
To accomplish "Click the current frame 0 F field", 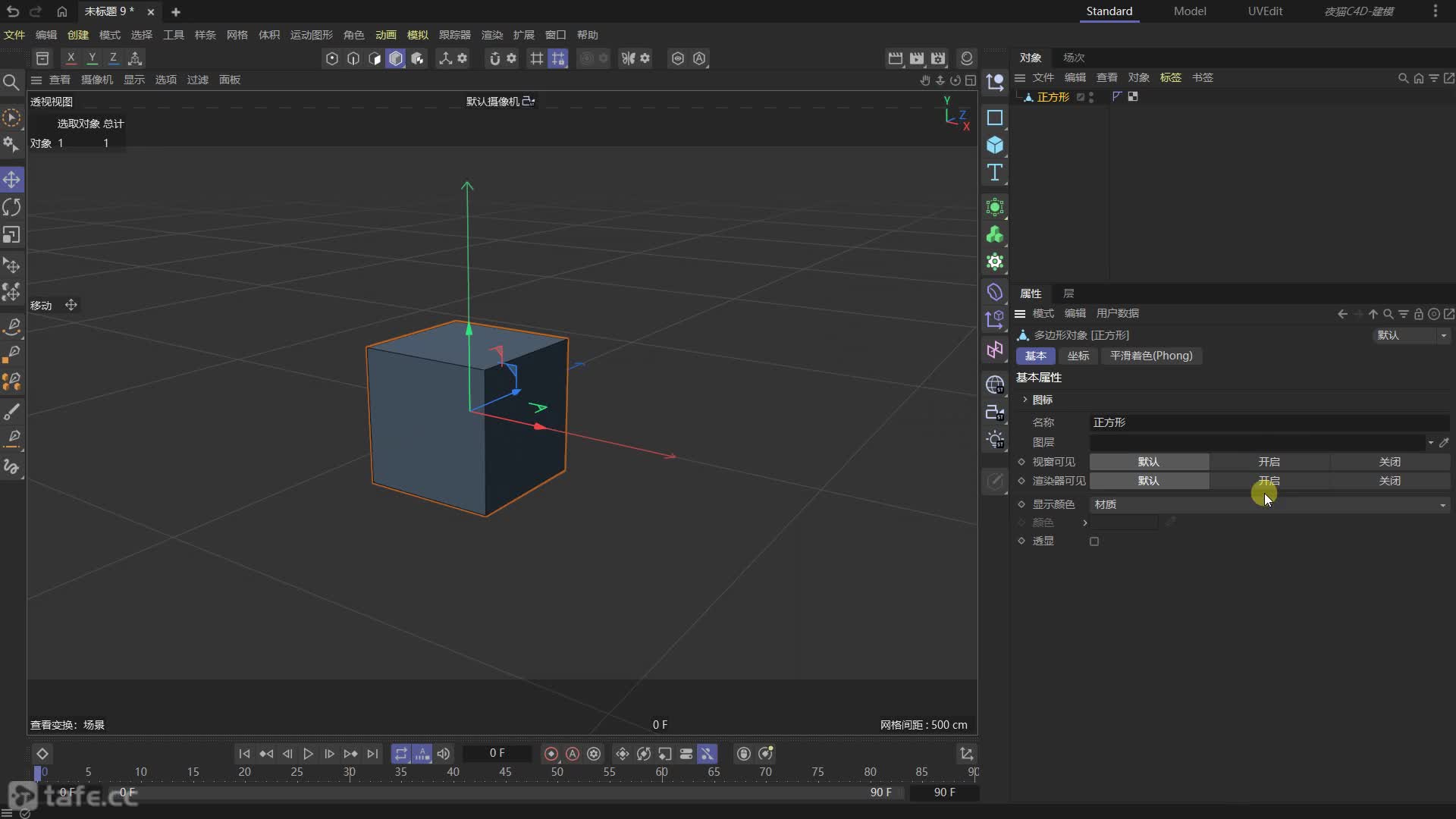I will (x=497, y=753).
